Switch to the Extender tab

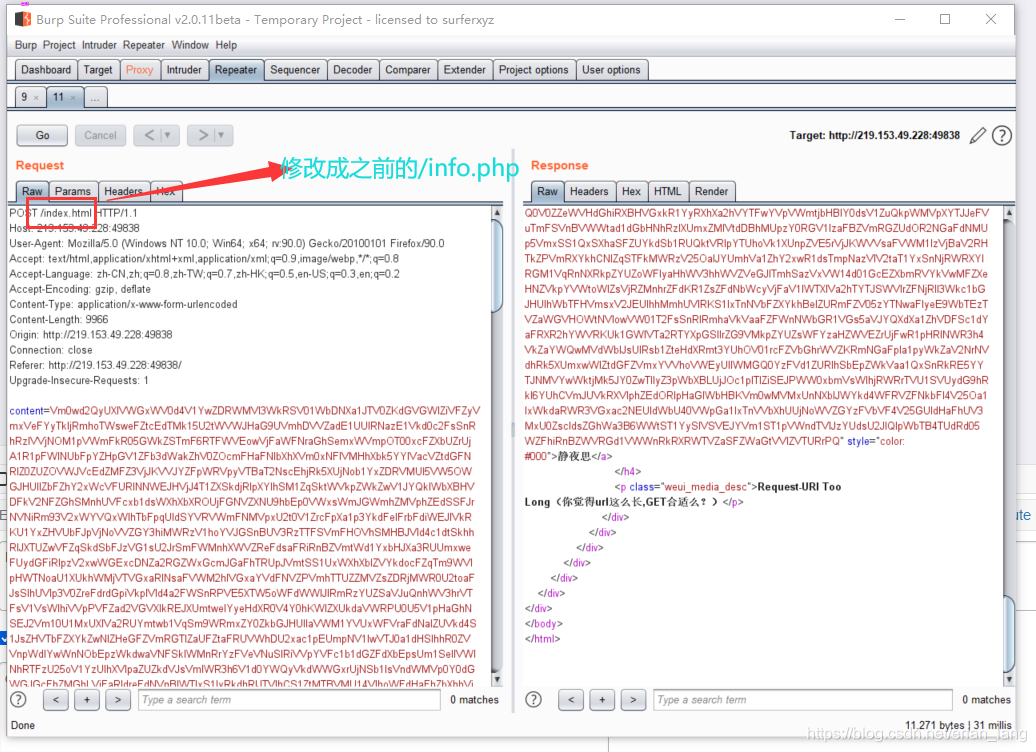(464, 70)
